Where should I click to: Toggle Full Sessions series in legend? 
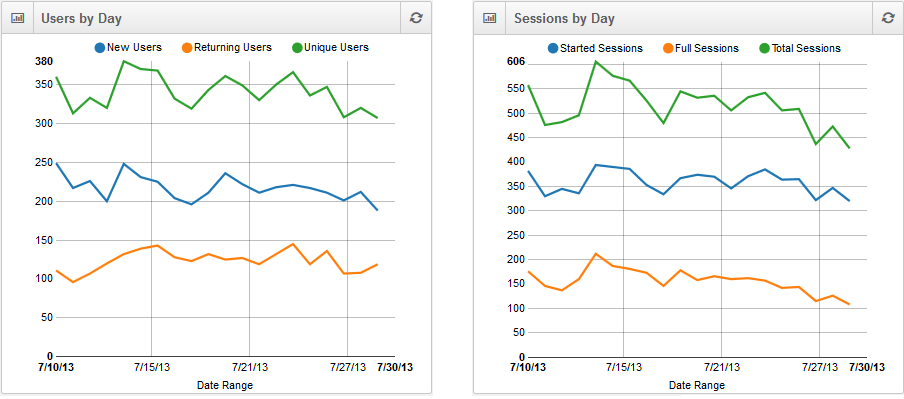[700, 49]
